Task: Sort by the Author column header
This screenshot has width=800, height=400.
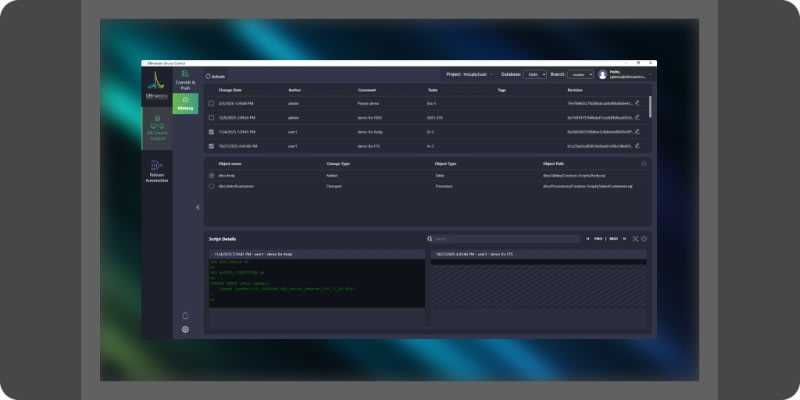Action: [x=294, y=90]
